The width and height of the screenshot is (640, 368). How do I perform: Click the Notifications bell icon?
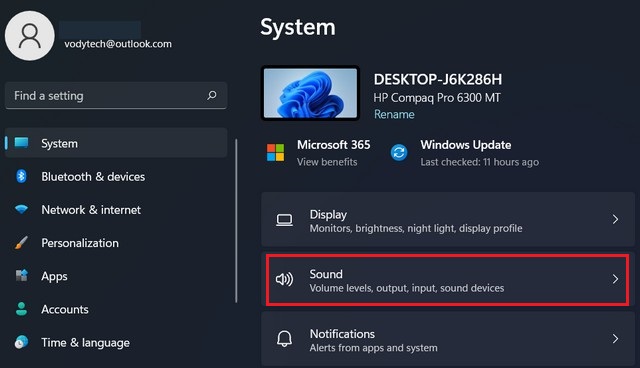point(284,339)
